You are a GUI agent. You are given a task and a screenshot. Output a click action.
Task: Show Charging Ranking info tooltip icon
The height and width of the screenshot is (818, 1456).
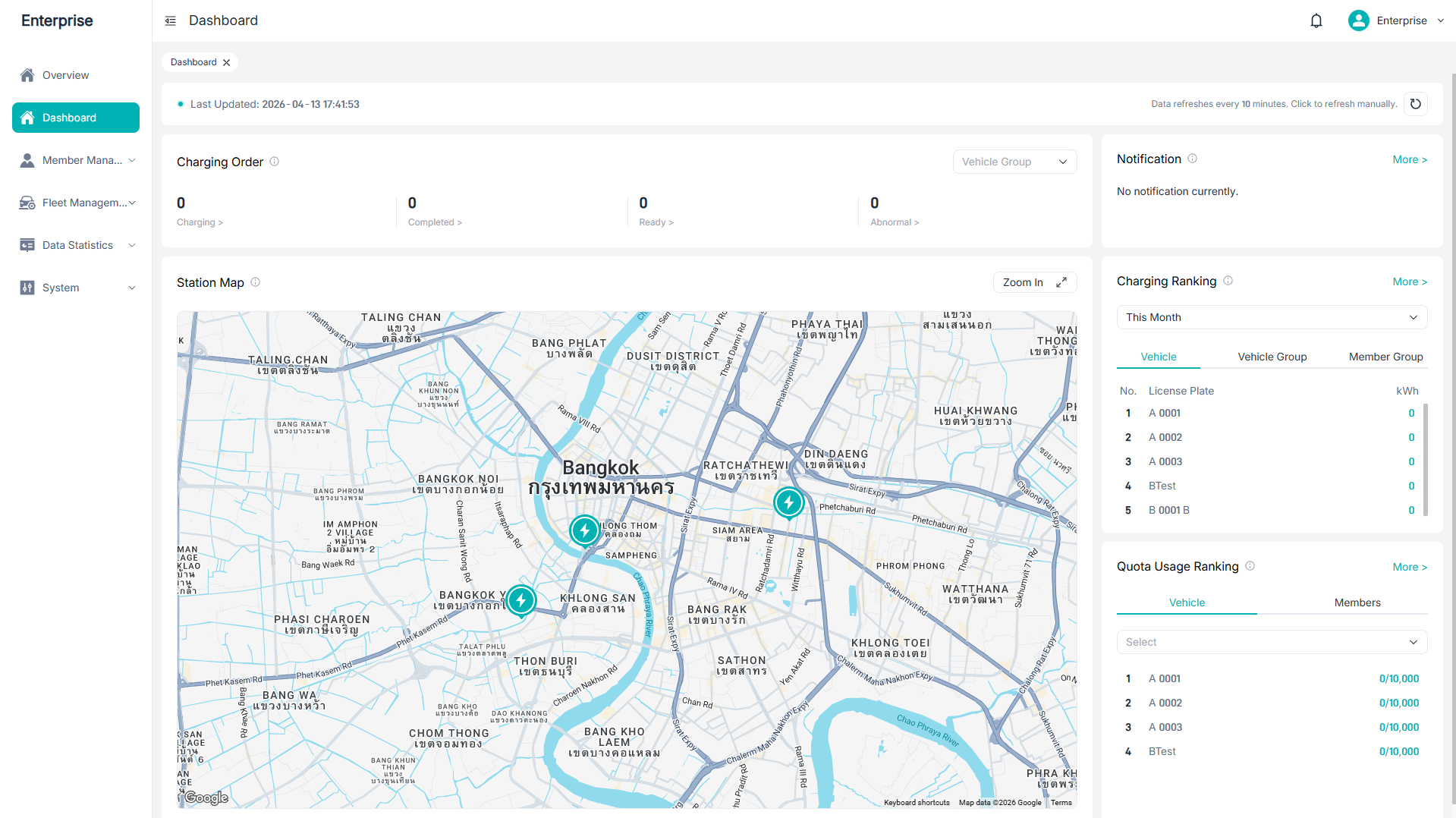coord(1228,281)
